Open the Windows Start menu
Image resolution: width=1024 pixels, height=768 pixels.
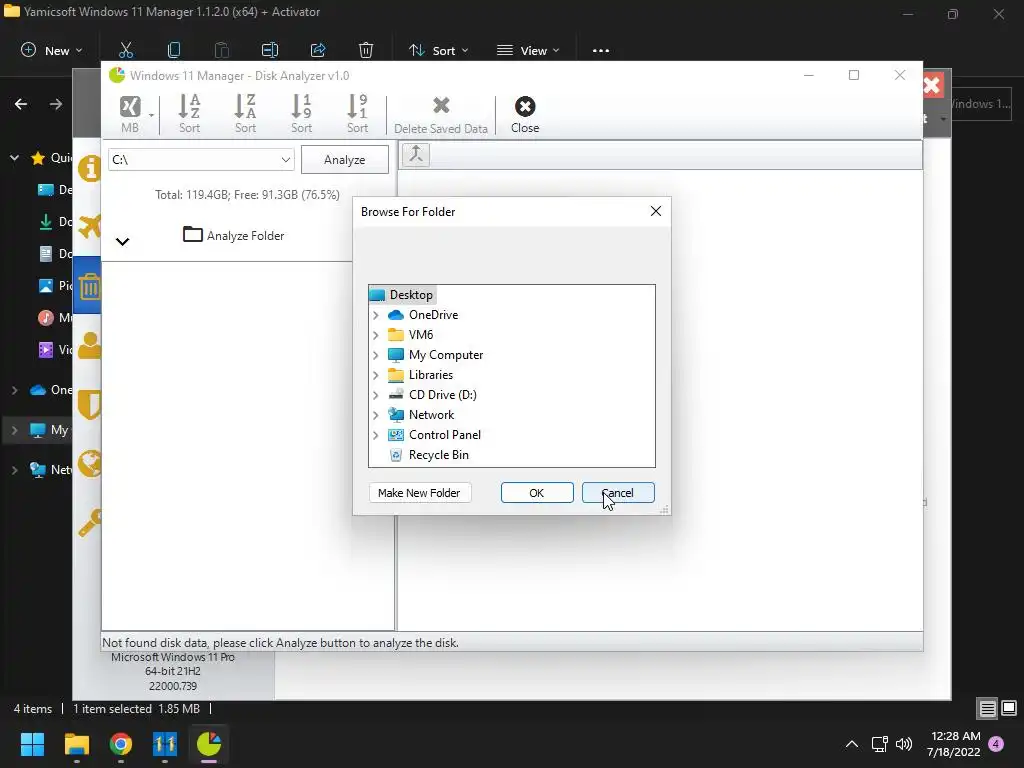pos(32,744)
